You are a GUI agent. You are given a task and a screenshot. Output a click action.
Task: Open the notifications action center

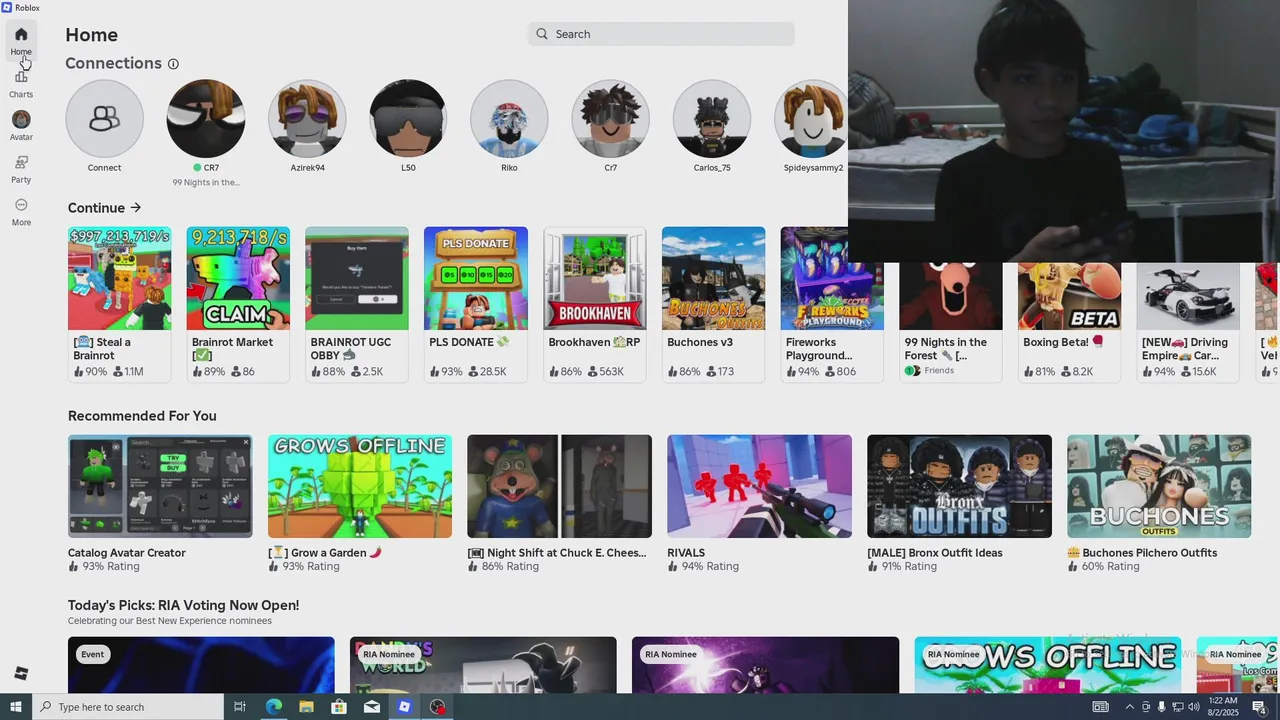[1260, 707]
